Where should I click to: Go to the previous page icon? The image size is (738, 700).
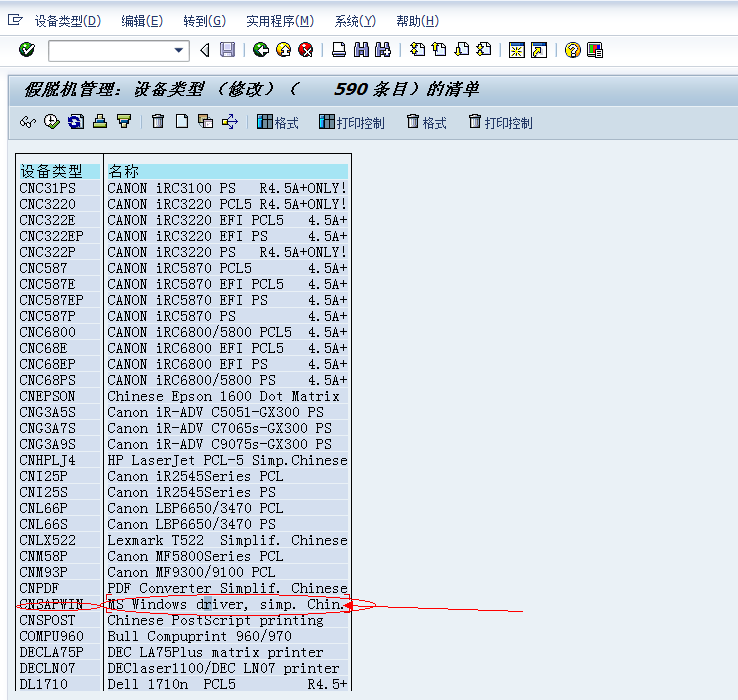click(x=439, y=49)
